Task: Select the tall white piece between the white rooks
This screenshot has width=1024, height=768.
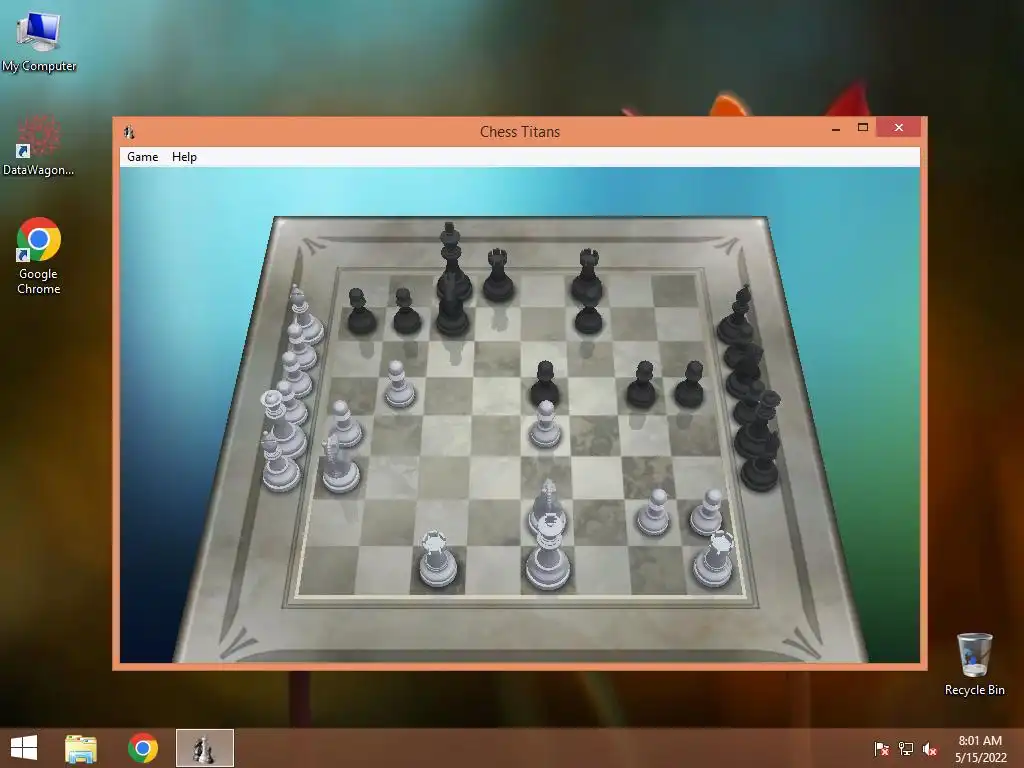Action: tap(548, 552)
